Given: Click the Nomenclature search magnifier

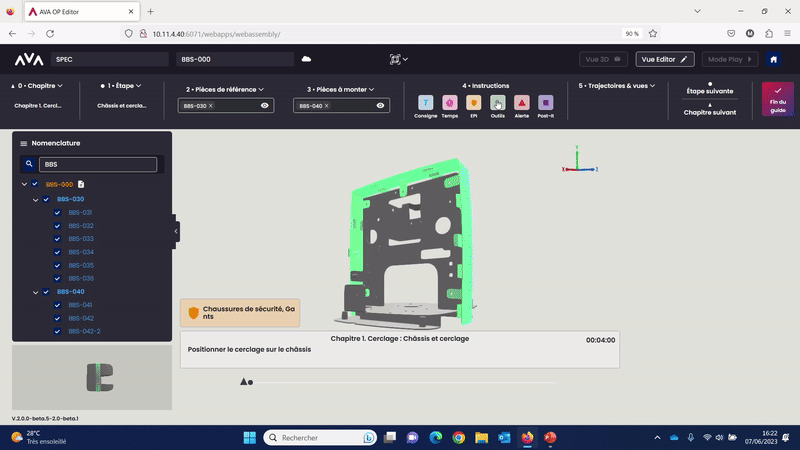Looking at the screenshot, I should tap(29, 164).
